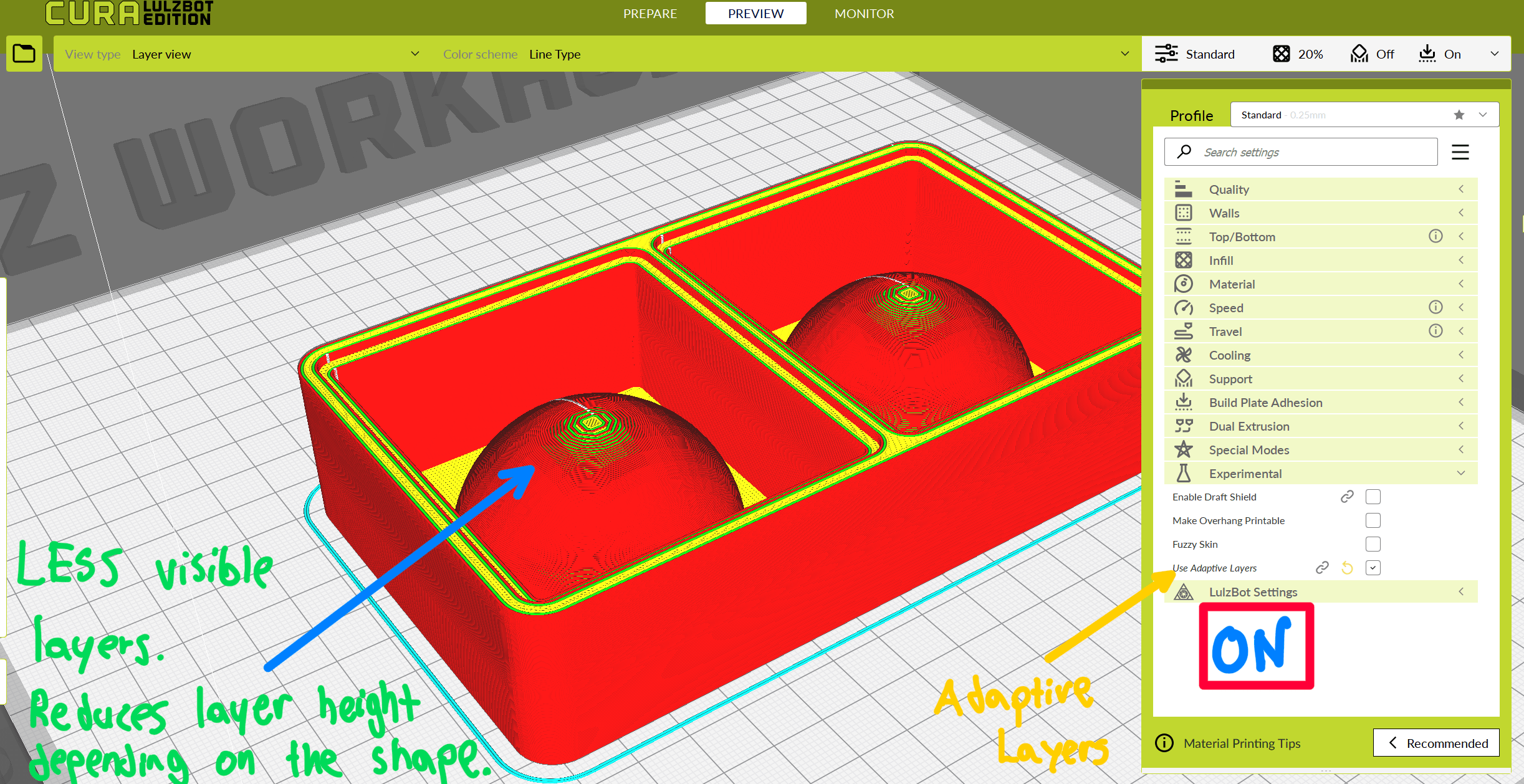This screenshot has width=1524, height=784.
Task: Enable Draft Shield checkbox
Action: click(x=1373, y=497)
